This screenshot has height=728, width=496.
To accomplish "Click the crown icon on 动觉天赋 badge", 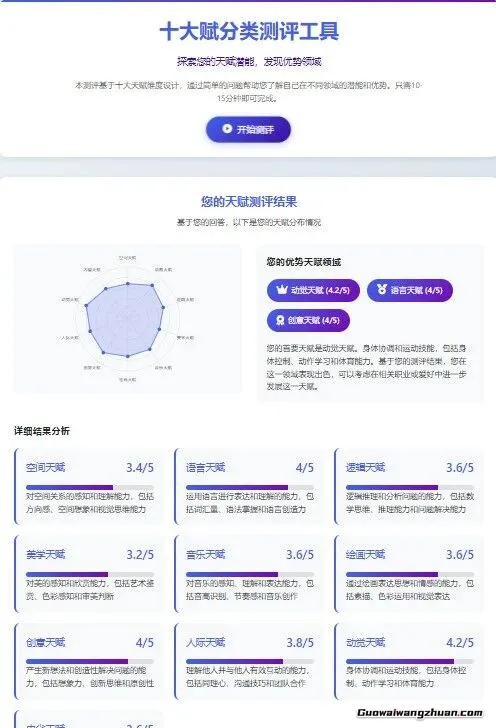I will tap(281, 290).
